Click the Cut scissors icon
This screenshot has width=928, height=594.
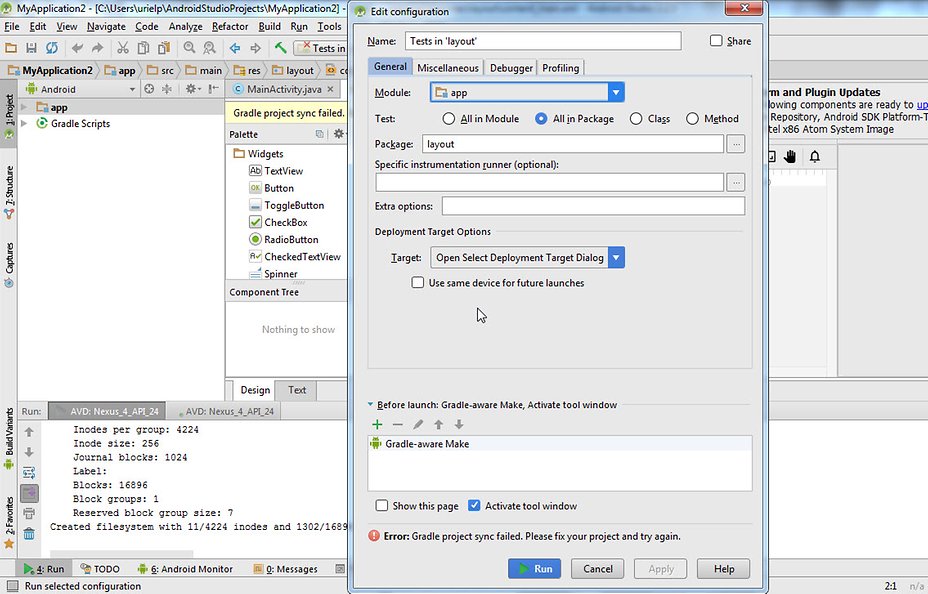pos(123,48)
